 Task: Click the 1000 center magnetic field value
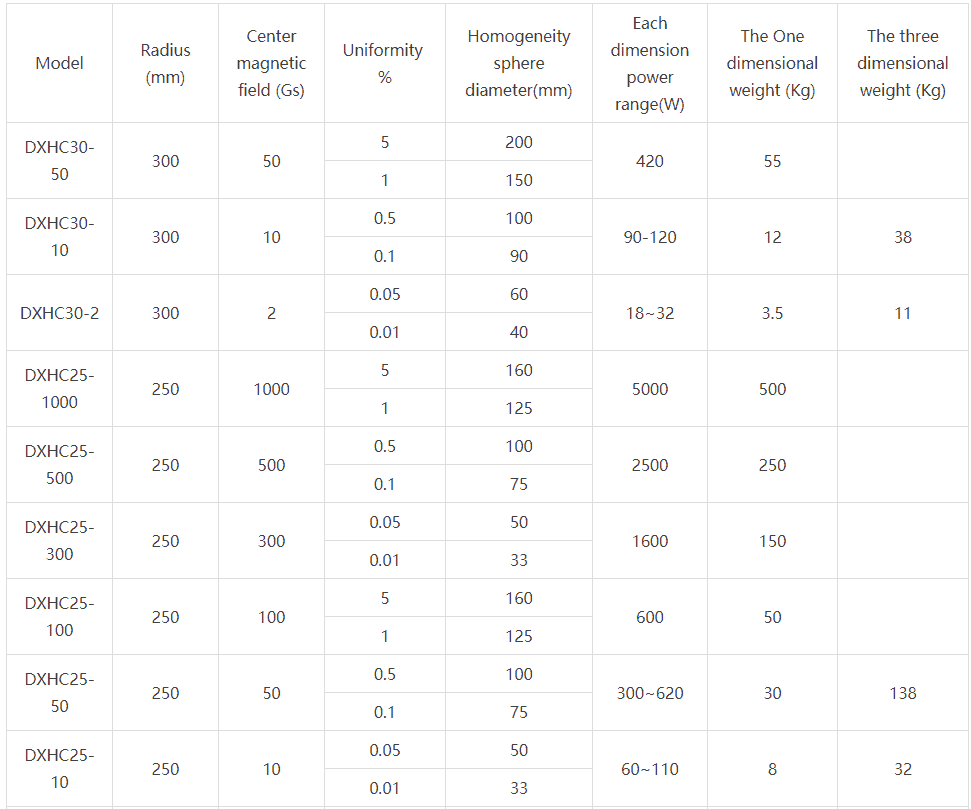click(x=271, y=389)
